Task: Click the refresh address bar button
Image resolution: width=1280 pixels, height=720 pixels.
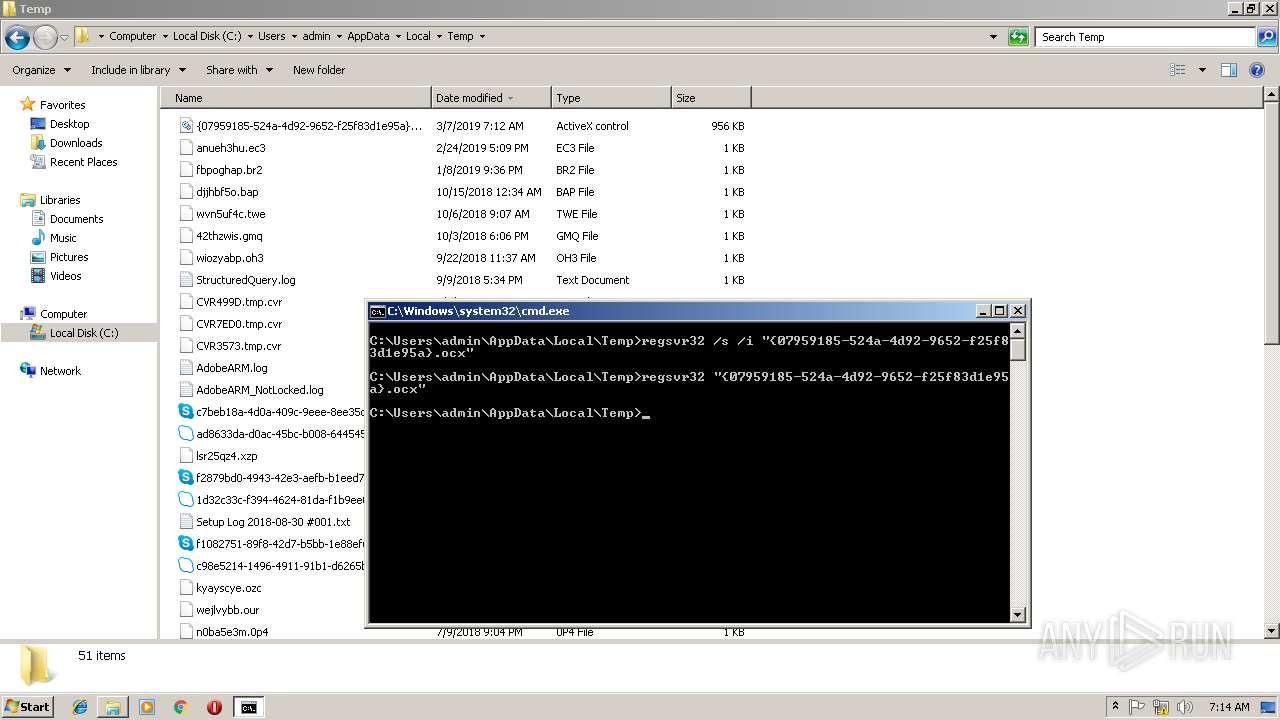Action: (x=1018, y=37)
